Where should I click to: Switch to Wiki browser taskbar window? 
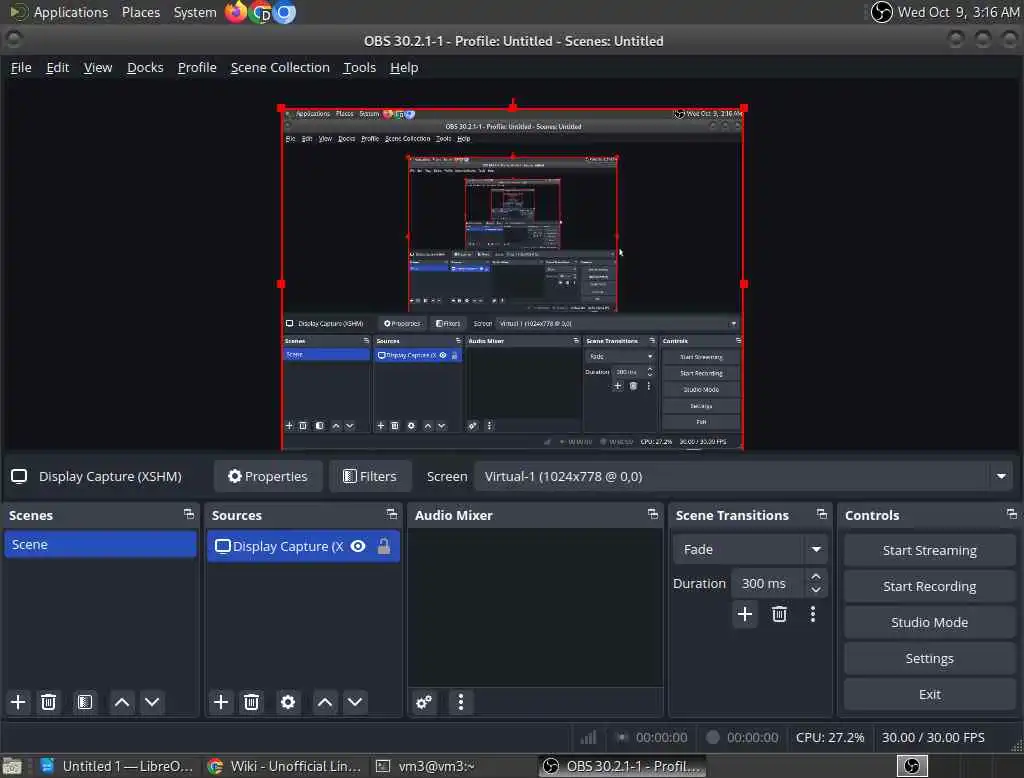(x=285, y=766)
